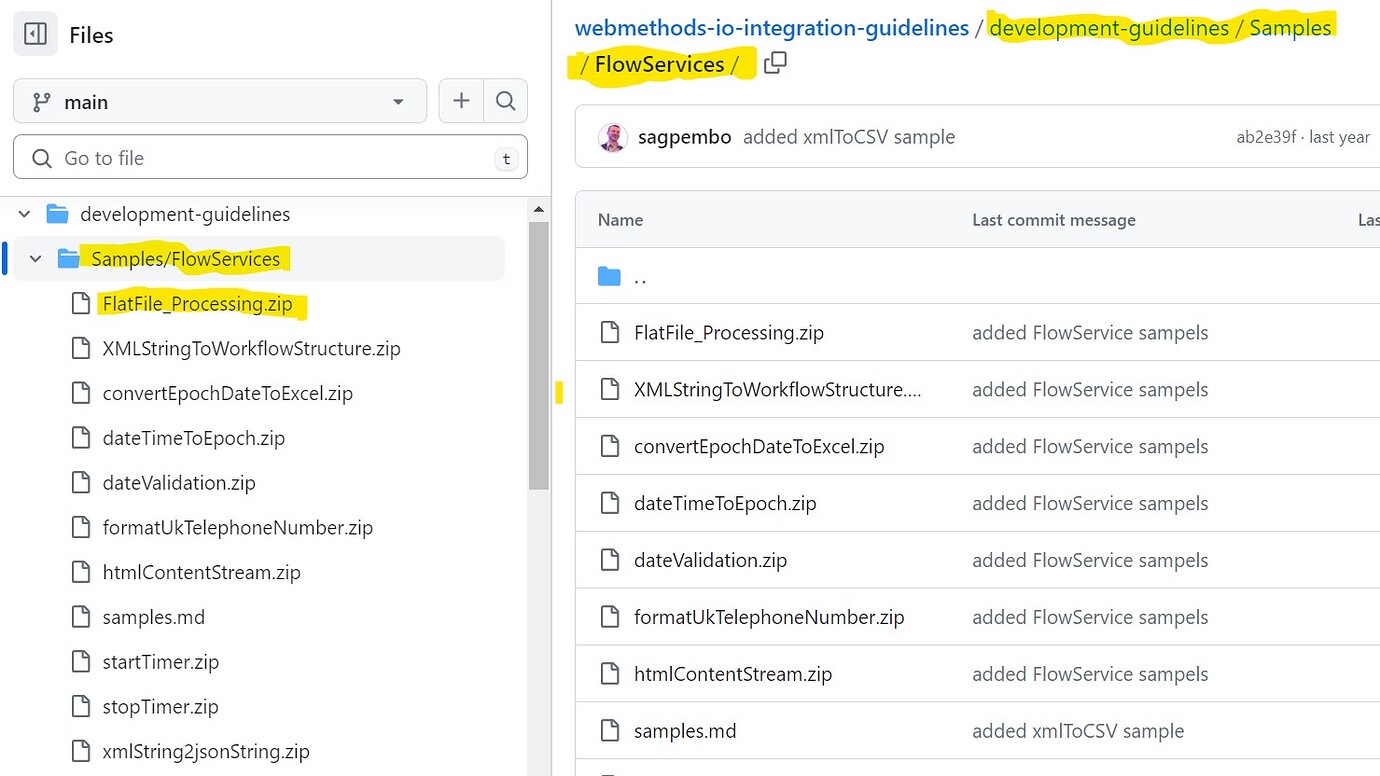Open commit message on dateTimeToEpoch.zip row
Image resolution: width=1380 pixels, height=776 pixels.
pyautogui.click(x=1090, y=504)
